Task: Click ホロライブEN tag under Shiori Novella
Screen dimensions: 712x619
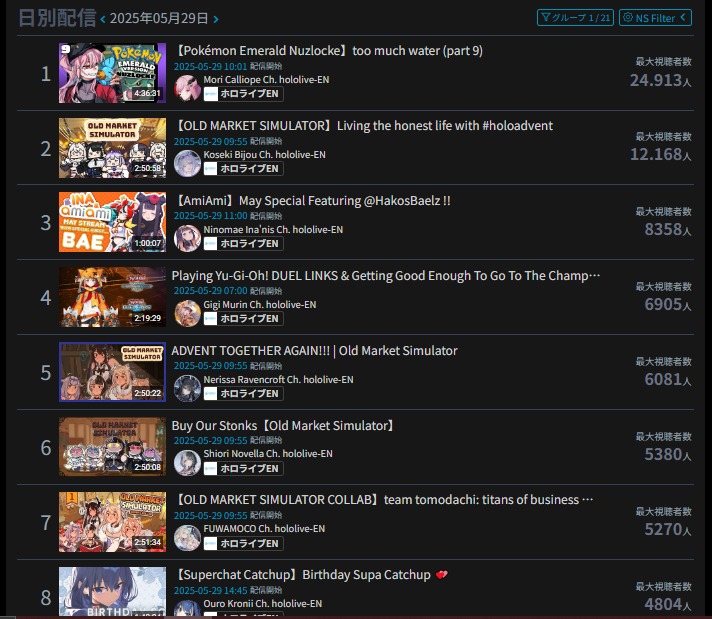Action: [x=243, y=468]
